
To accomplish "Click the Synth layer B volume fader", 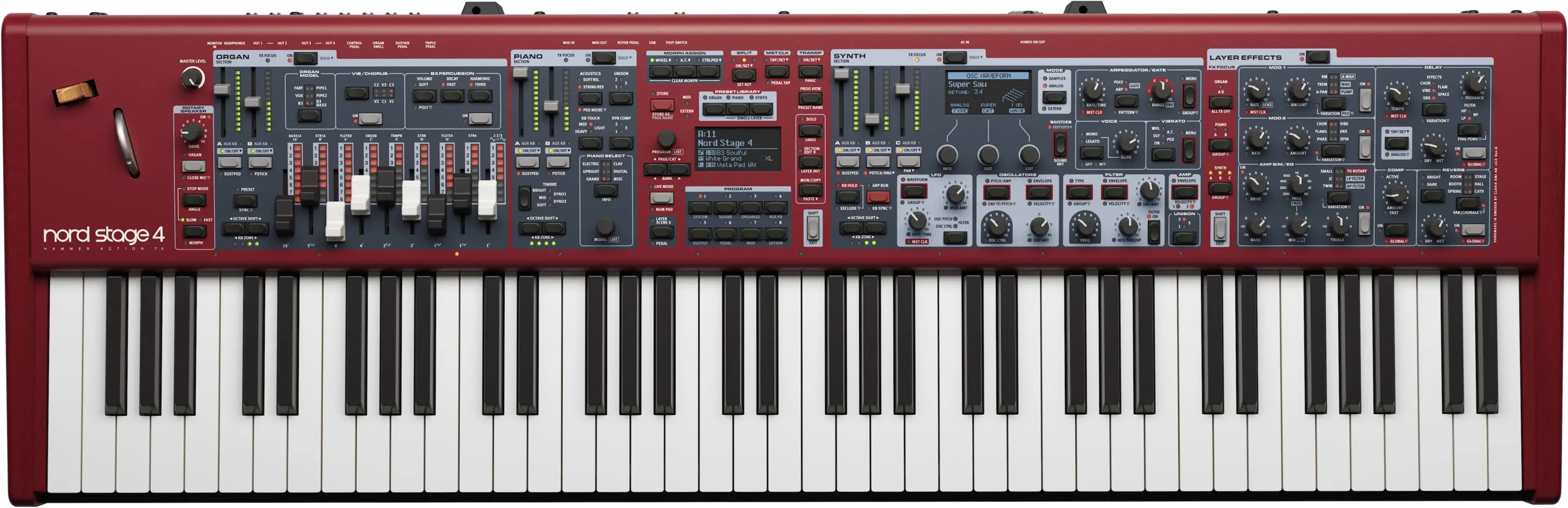I will pos(872,119).
